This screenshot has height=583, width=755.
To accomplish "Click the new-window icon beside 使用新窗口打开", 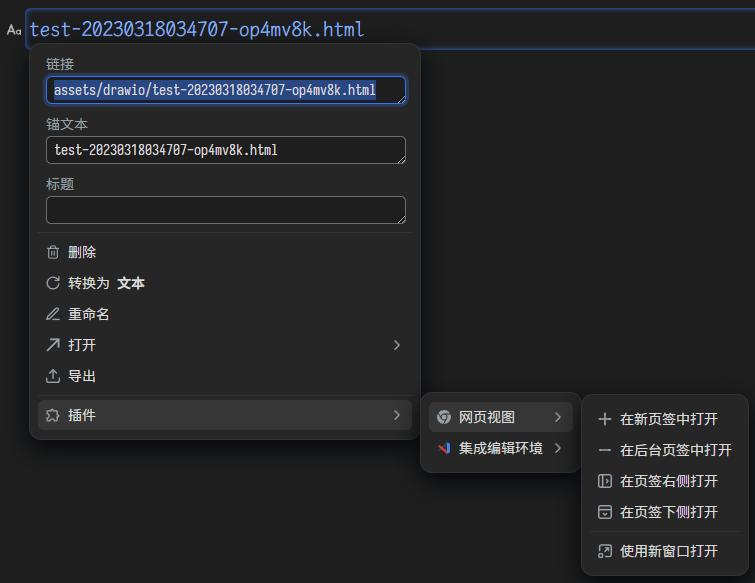I will click(x=605, y=551).
